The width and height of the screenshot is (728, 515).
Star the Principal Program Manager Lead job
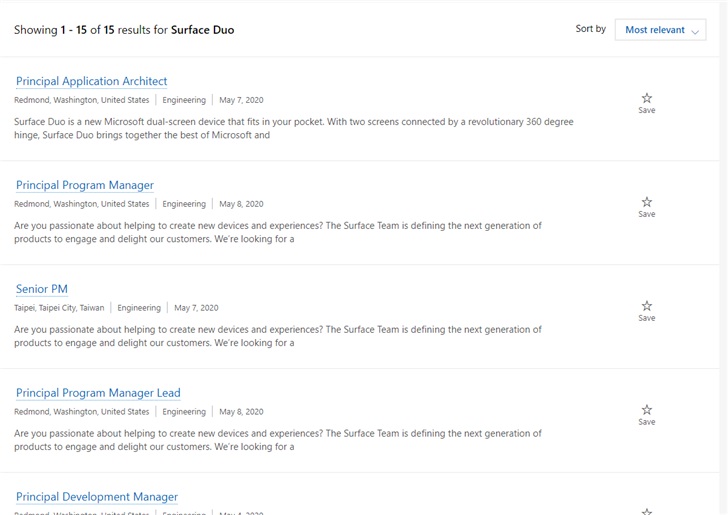coord(647,410)
